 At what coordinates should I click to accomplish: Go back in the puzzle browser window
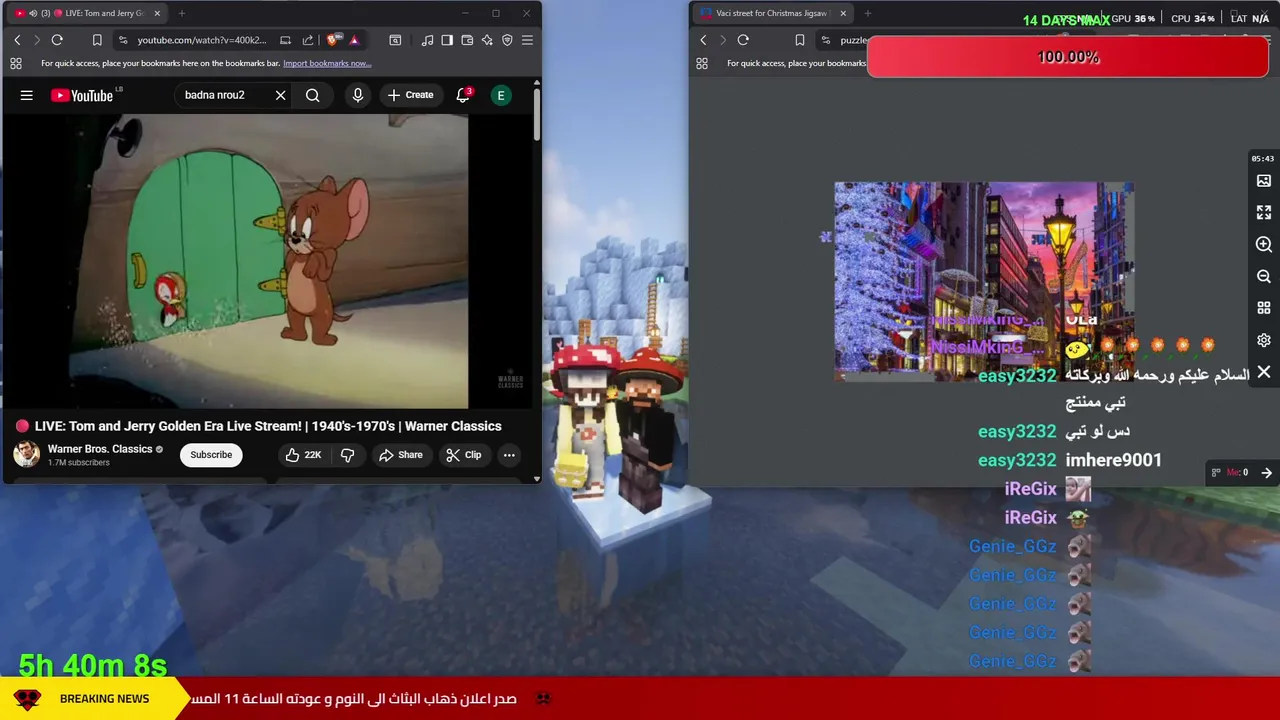pos(703,40)
